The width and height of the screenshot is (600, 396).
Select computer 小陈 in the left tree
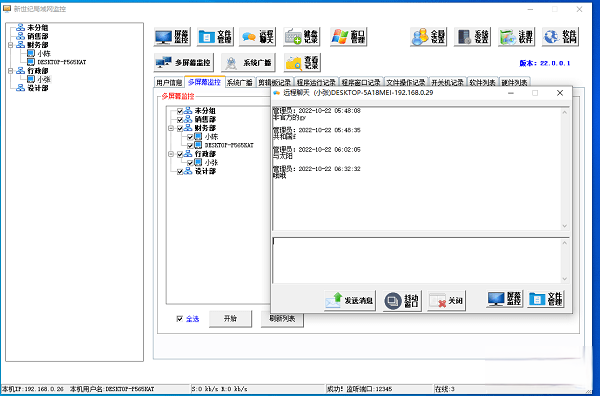click(x=44, y=54)
